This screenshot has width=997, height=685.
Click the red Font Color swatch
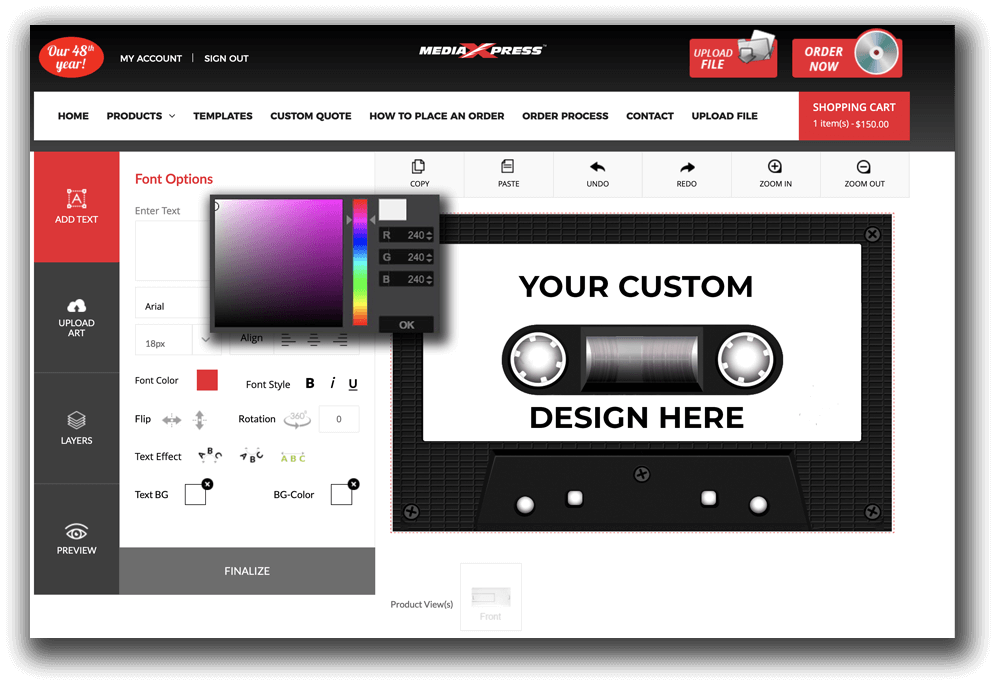207,380
